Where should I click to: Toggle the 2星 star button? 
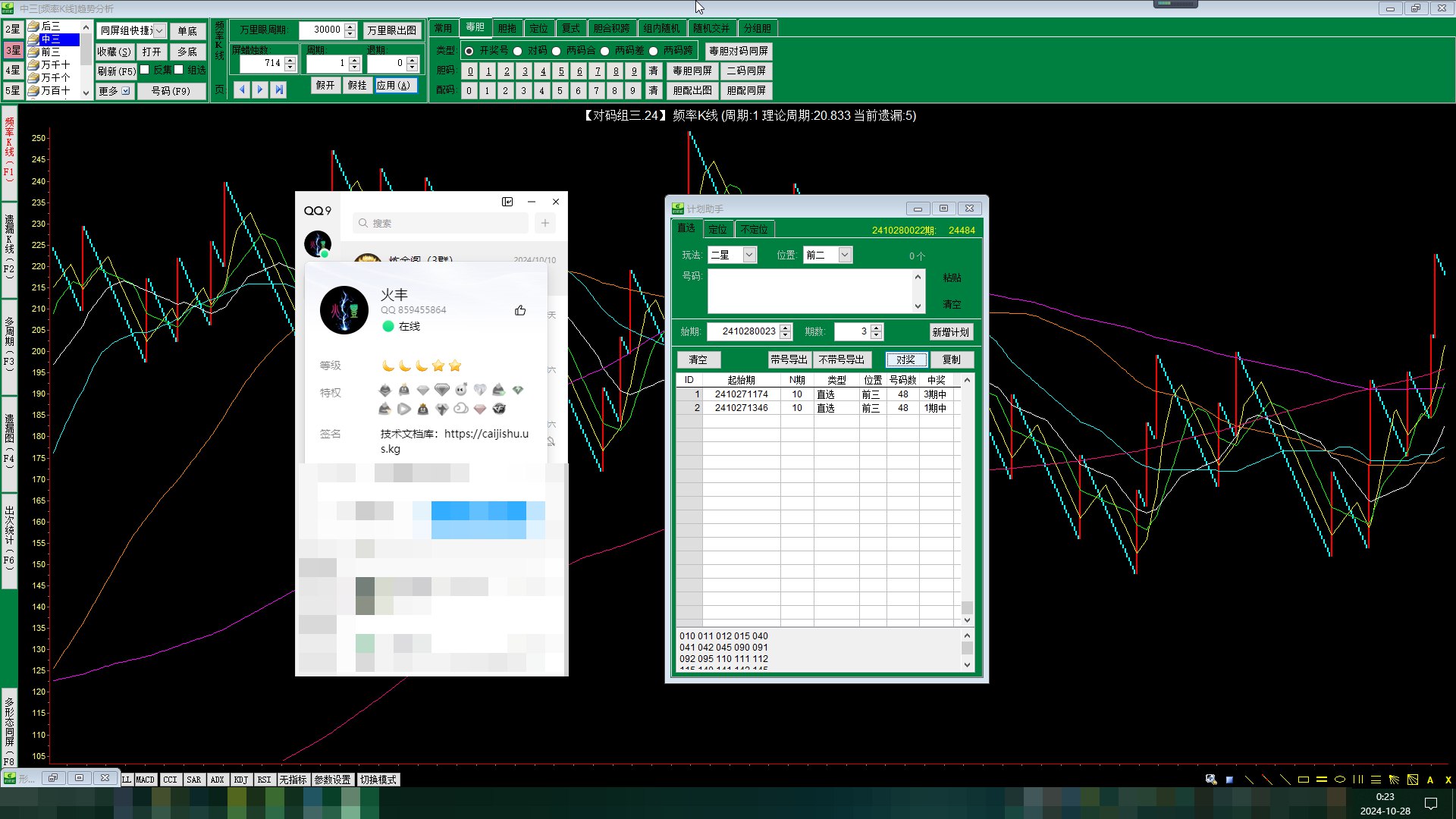coord(13,30)
